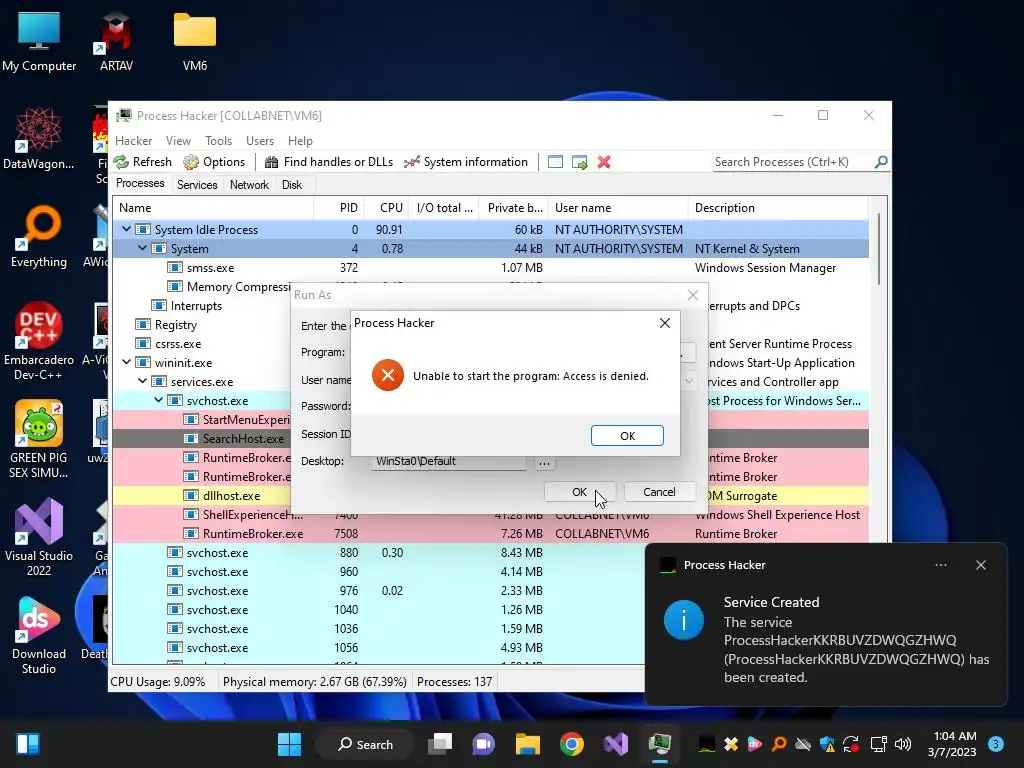Open Task View in the taskbar
Image resolution: width=1024 pixels, height=768 pixels.
440,744
